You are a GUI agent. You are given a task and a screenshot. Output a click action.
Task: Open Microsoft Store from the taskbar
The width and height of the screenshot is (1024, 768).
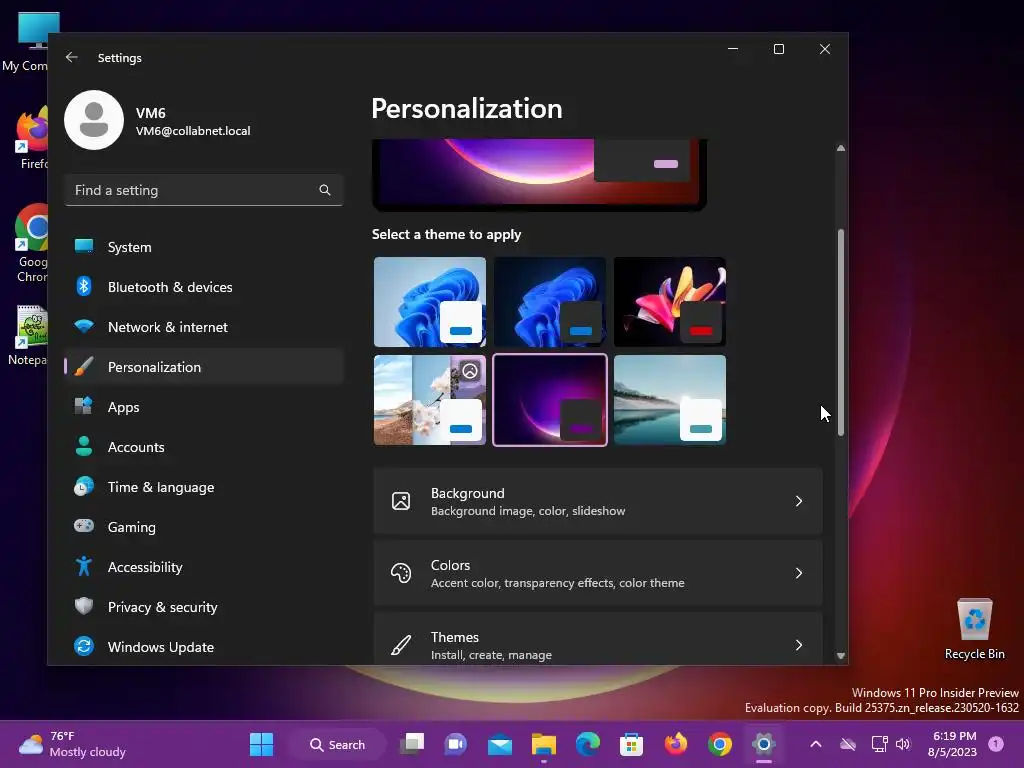(x=632, y=744)
